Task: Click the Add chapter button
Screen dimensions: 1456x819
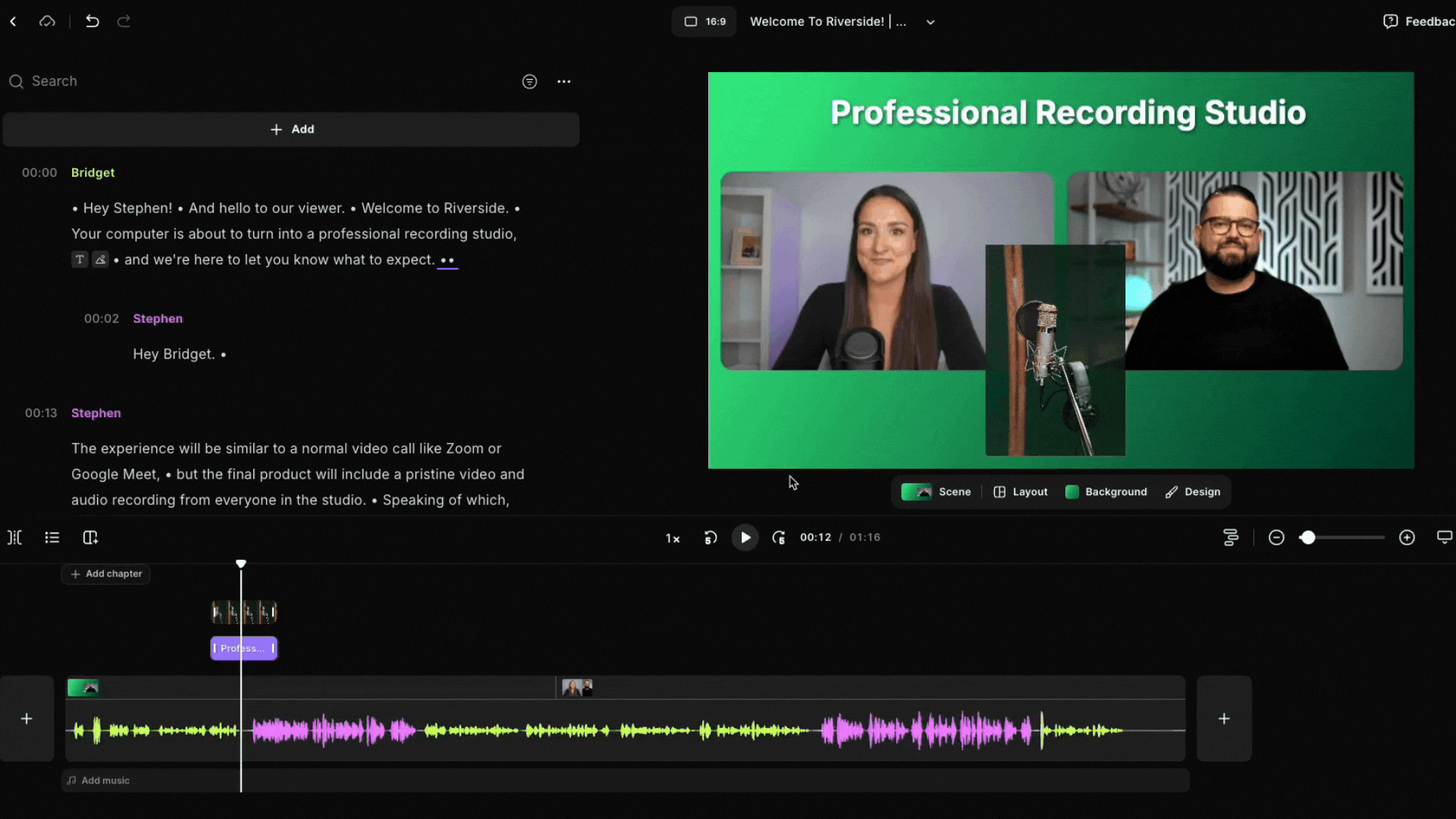Action: [x=106, y=574]
